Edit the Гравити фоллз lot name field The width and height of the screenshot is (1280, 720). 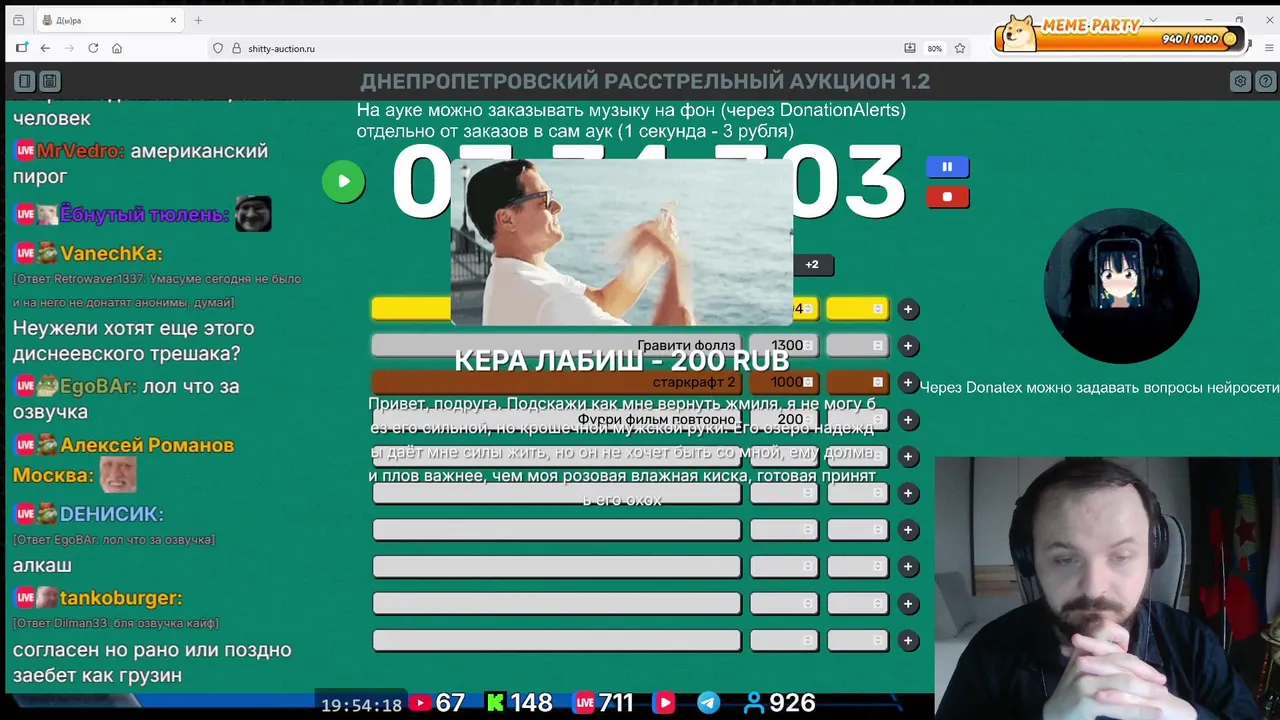coord(556,346)
